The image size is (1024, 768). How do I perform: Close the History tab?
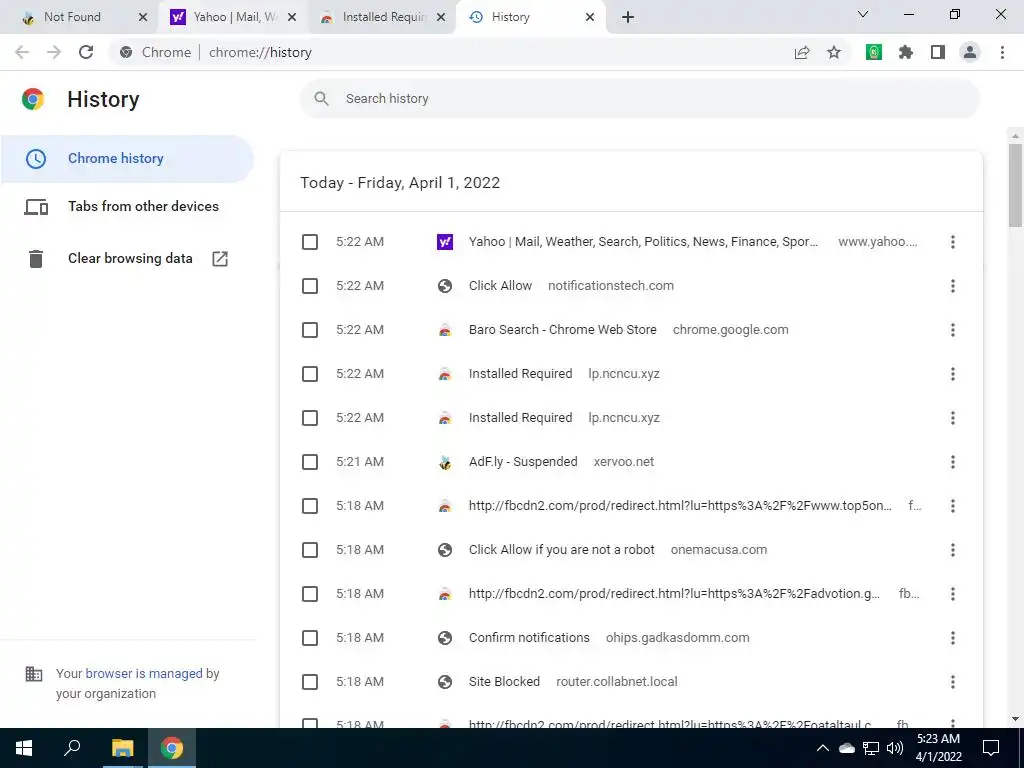point(590,17)
